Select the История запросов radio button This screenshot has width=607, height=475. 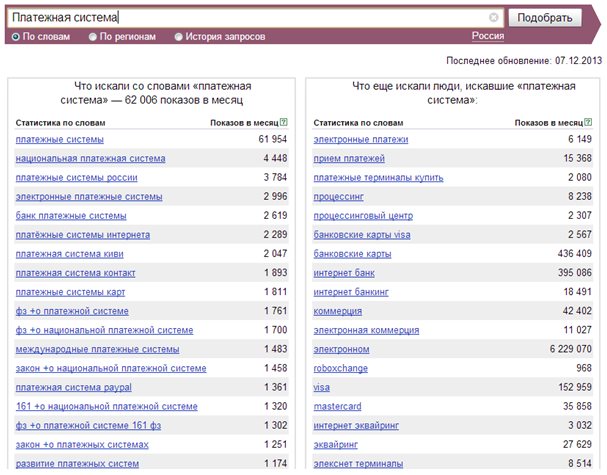click(x=178, y=37)
